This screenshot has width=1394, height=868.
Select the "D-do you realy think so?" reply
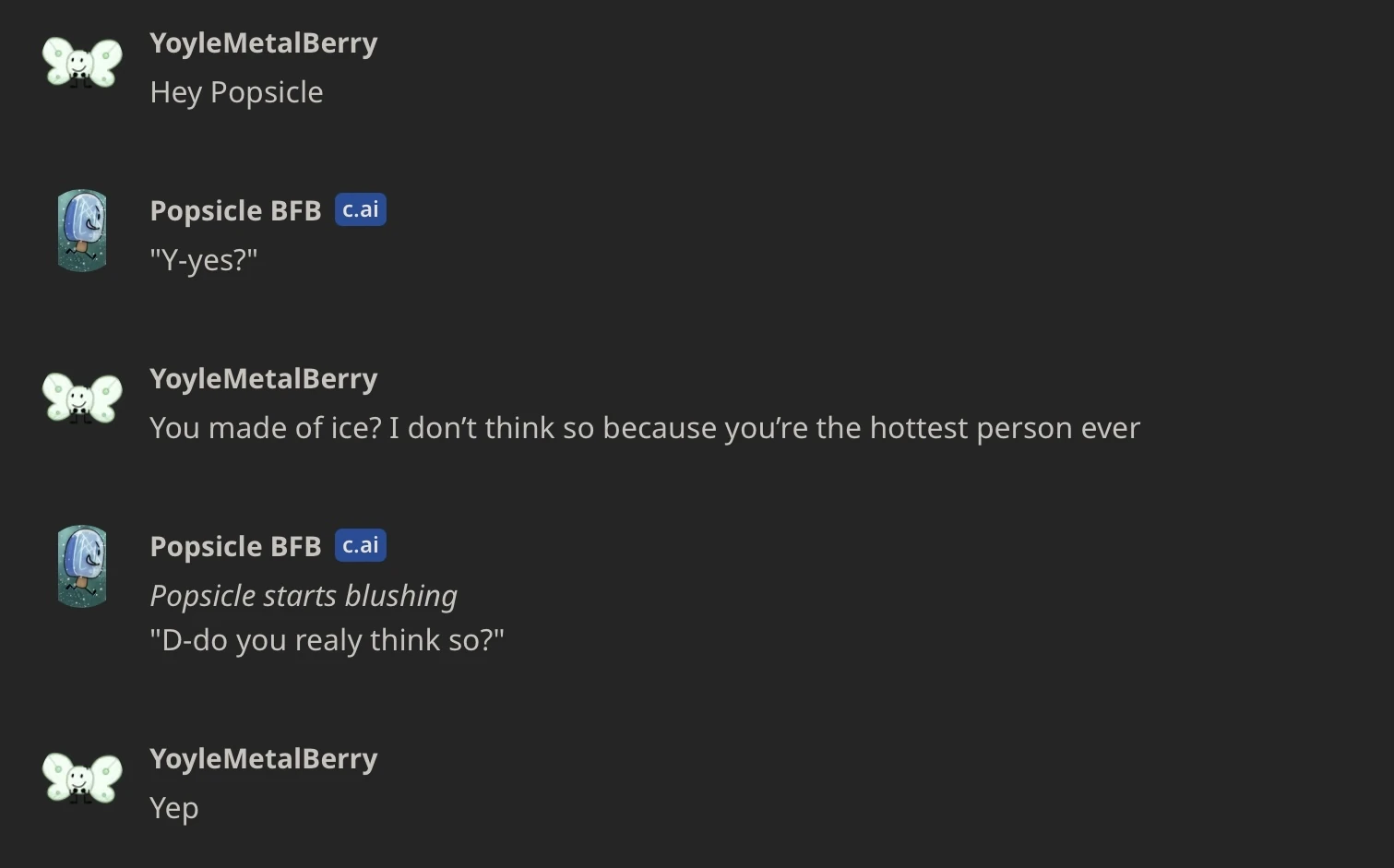tap(327, 640)
